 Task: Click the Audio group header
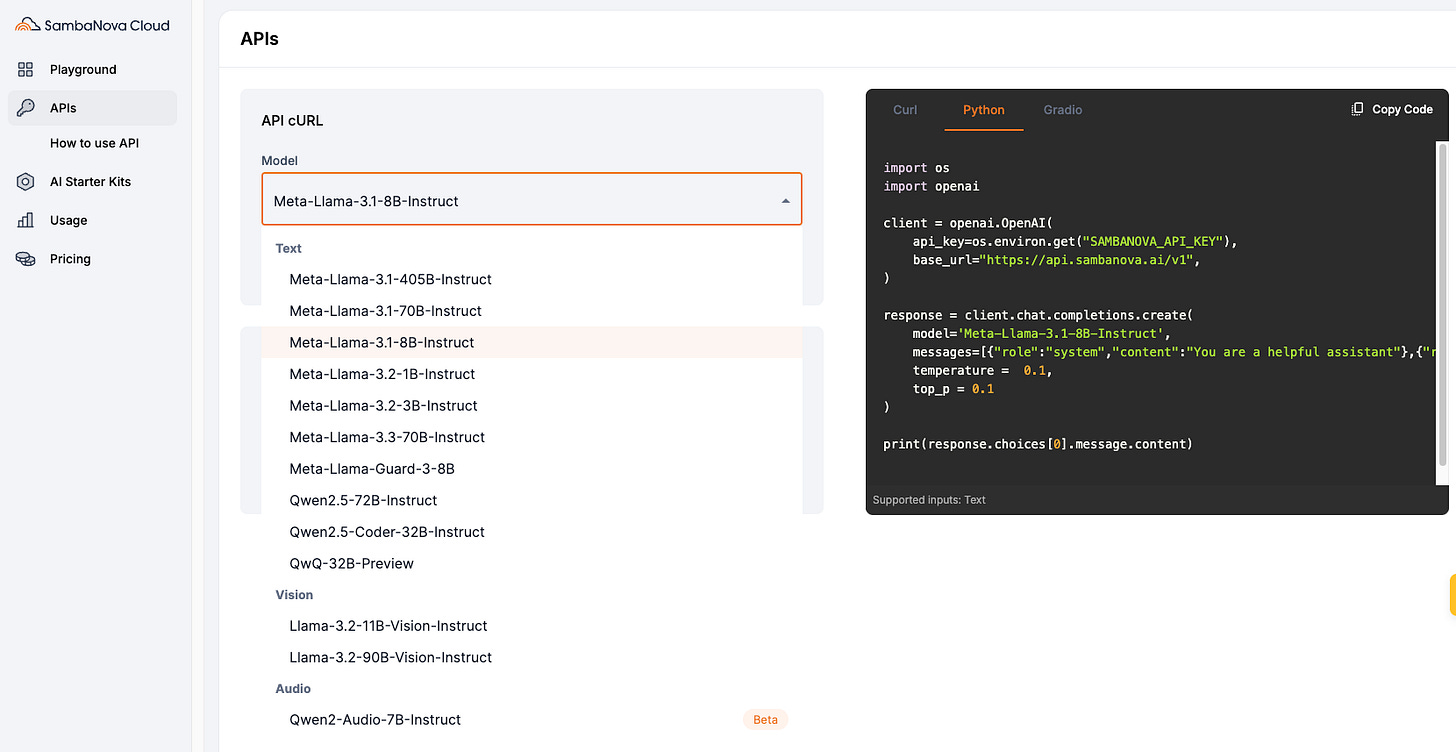point(293,689)
